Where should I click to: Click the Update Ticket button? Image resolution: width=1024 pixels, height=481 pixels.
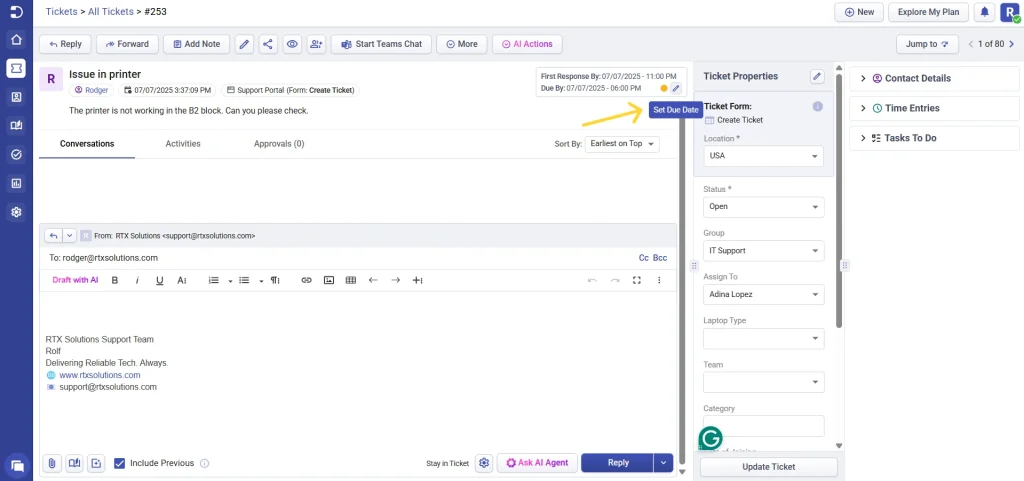[769, 467]
